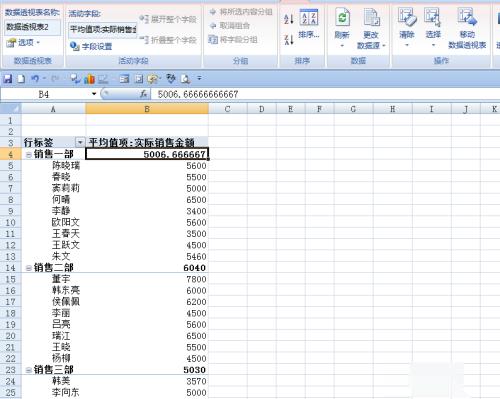Select row 14 header

click(x=10, y=268)
